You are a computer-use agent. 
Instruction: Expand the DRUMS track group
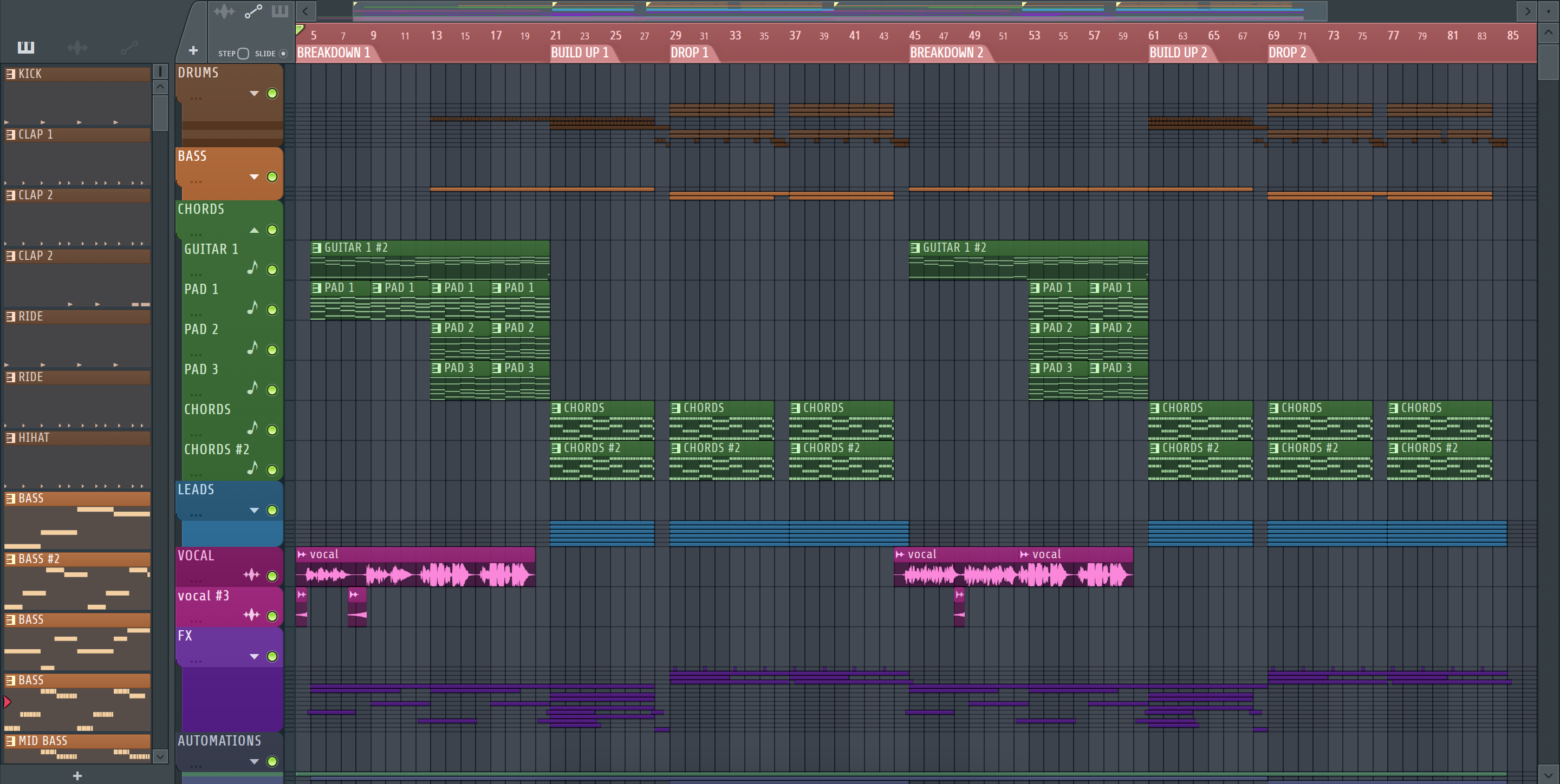[x=255, y=93]
